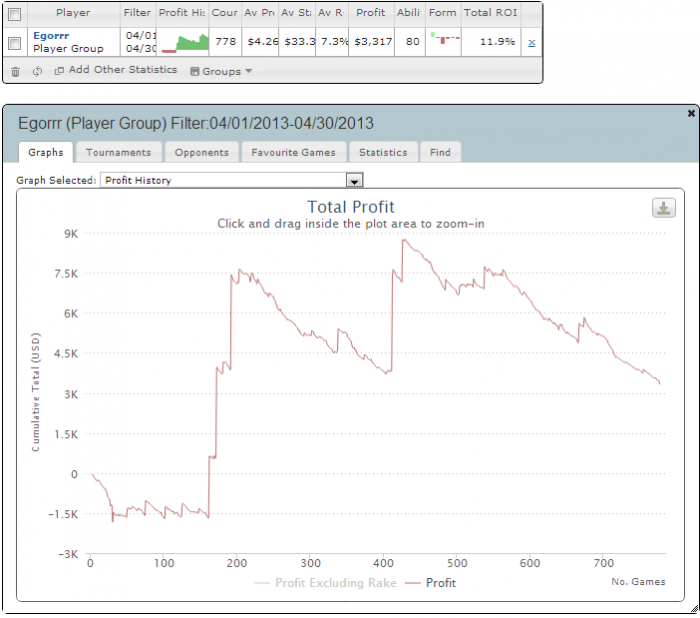
Task: Click Add Other Statistics
Action: (123, 70)
